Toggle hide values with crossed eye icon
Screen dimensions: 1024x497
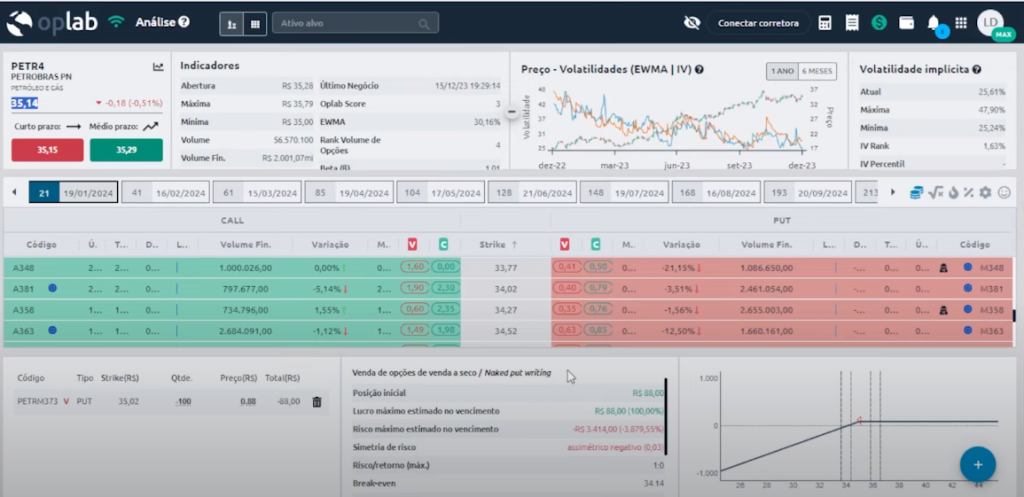coord(691,23)
